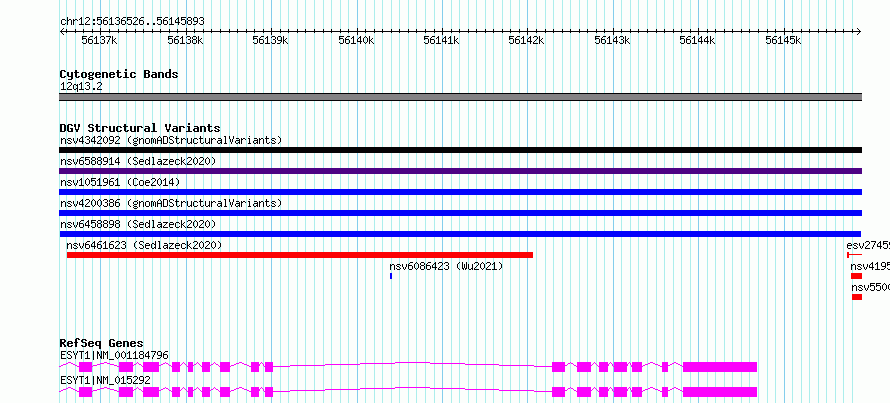
Task: Click the long middle intron of NM_001184796
Action: [x=413, y=364]
